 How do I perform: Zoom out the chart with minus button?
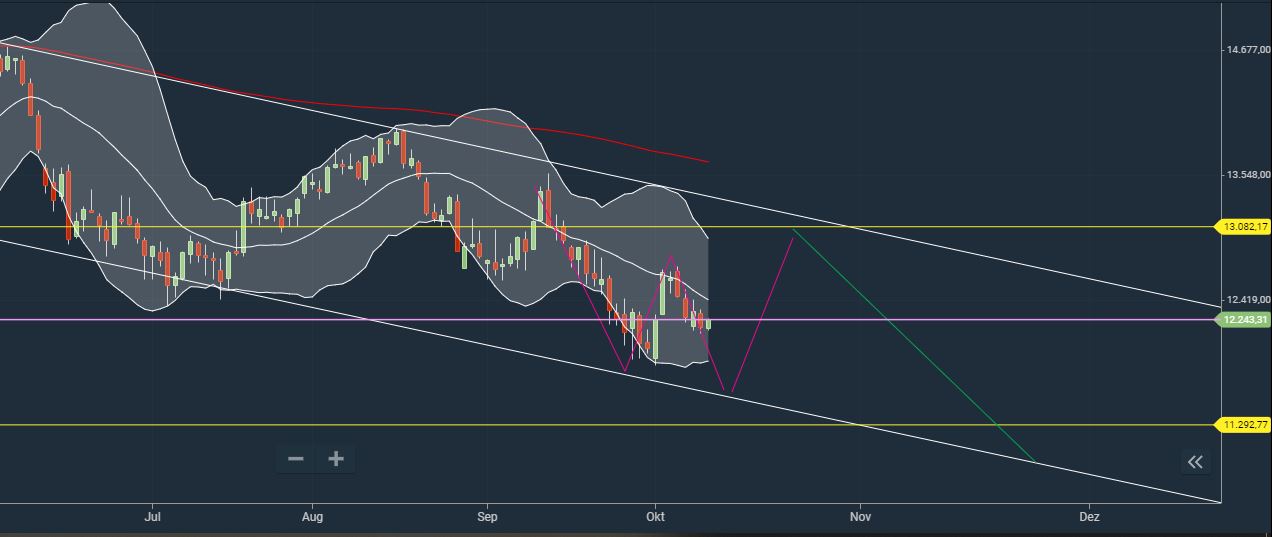click(296, 459)
